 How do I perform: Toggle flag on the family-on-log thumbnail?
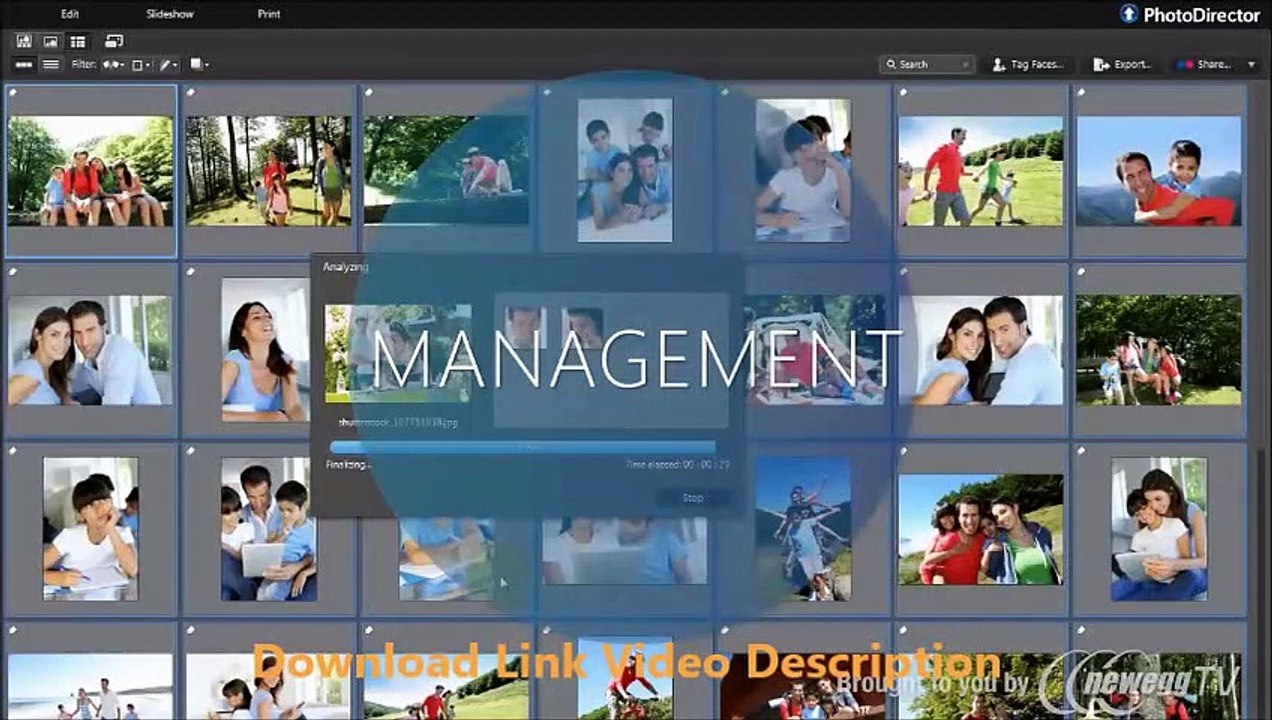[x=13, y=92]
